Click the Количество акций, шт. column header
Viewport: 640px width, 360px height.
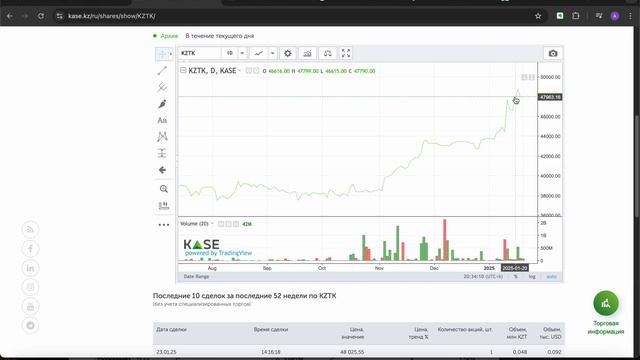pos(465,329)
